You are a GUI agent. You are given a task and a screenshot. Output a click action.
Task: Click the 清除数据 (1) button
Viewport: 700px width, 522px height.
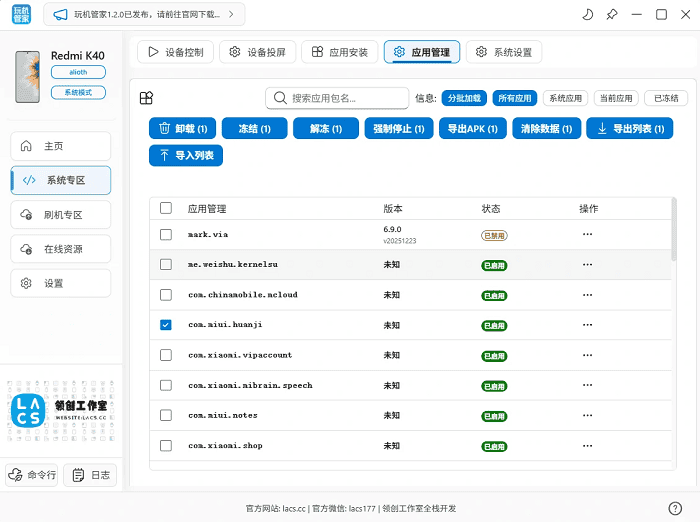click(546, 129)
